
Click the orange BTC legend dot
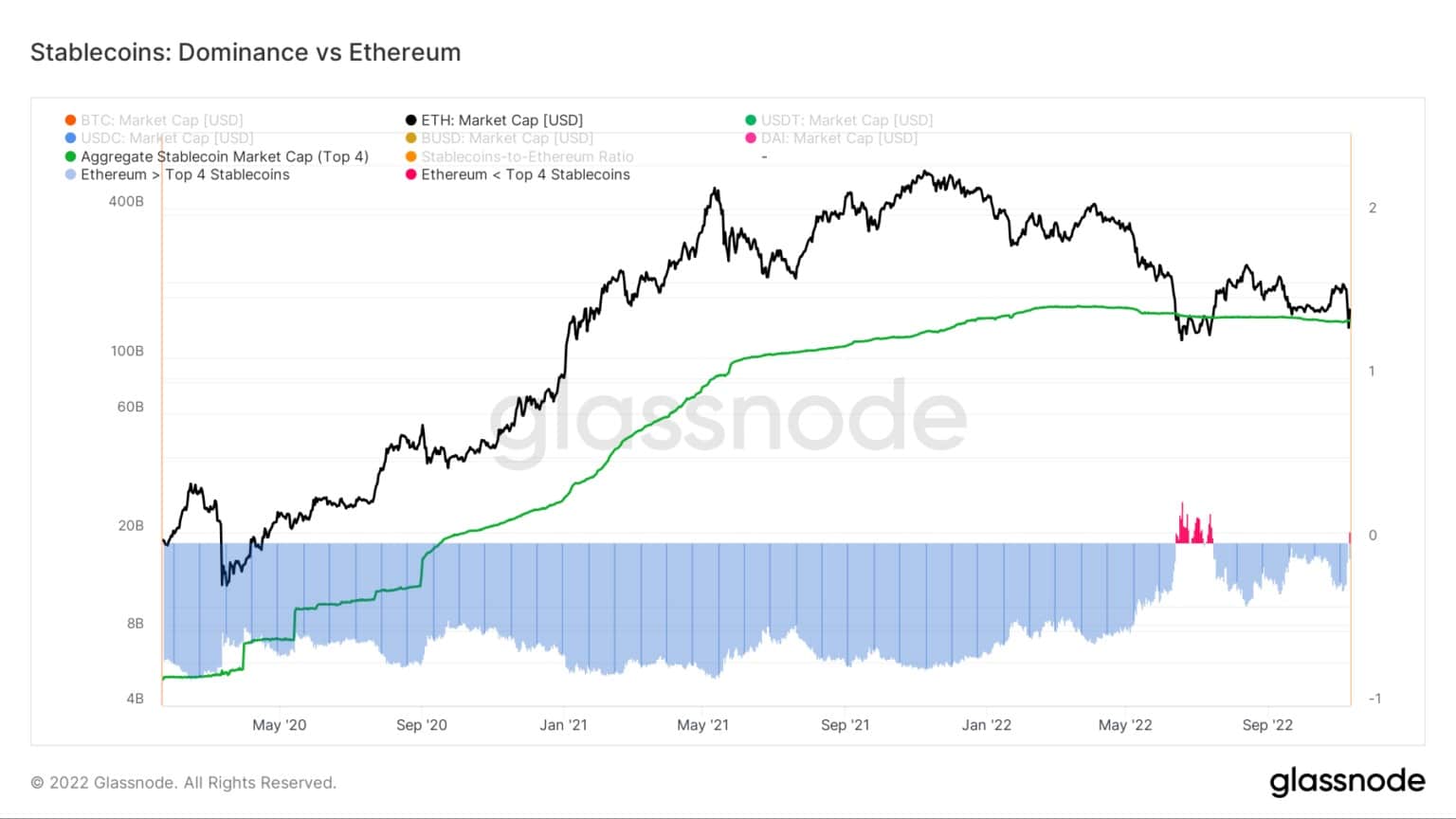tap(70, 120)
